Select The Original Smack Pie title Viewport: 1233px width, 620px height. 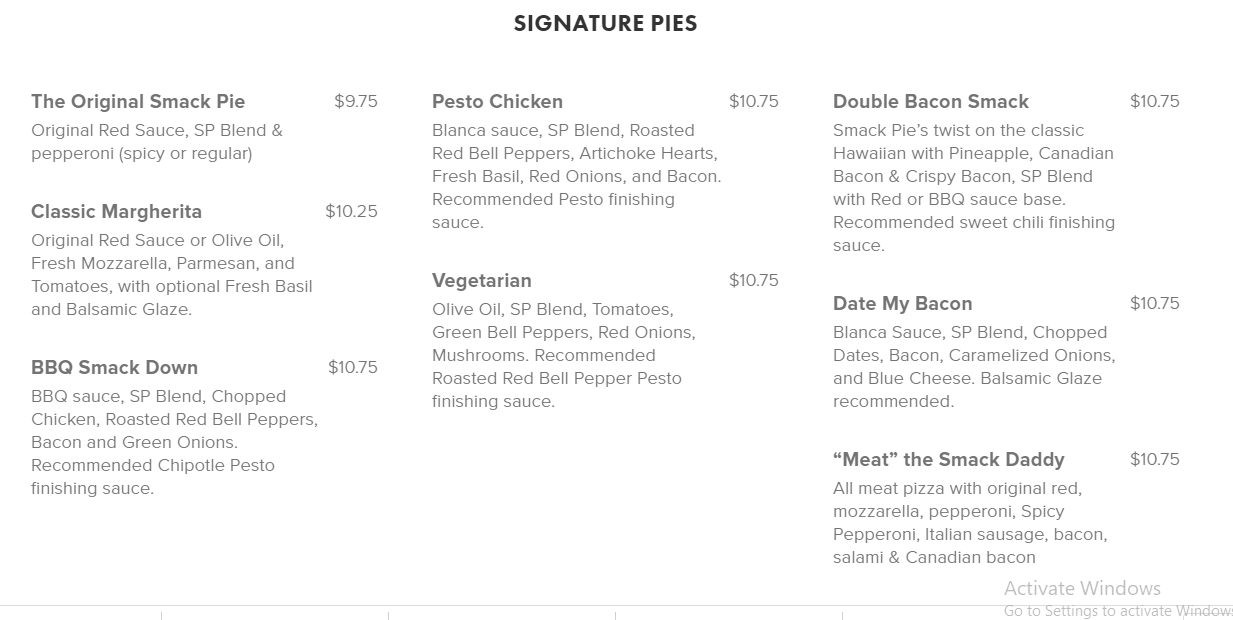(138, 101)
